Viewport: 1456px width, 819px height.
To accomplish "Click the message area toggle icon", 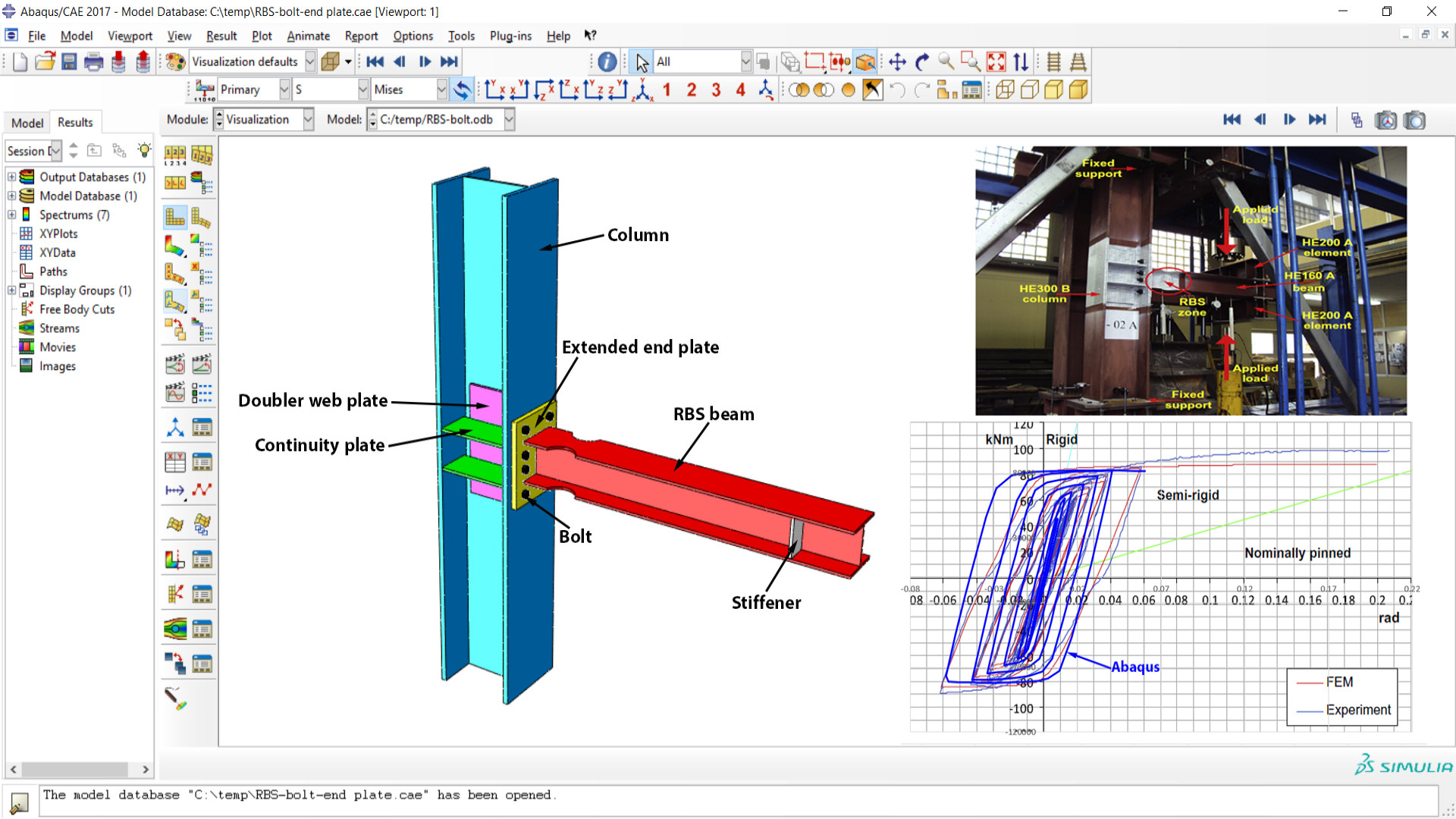I will pos(19,802).
